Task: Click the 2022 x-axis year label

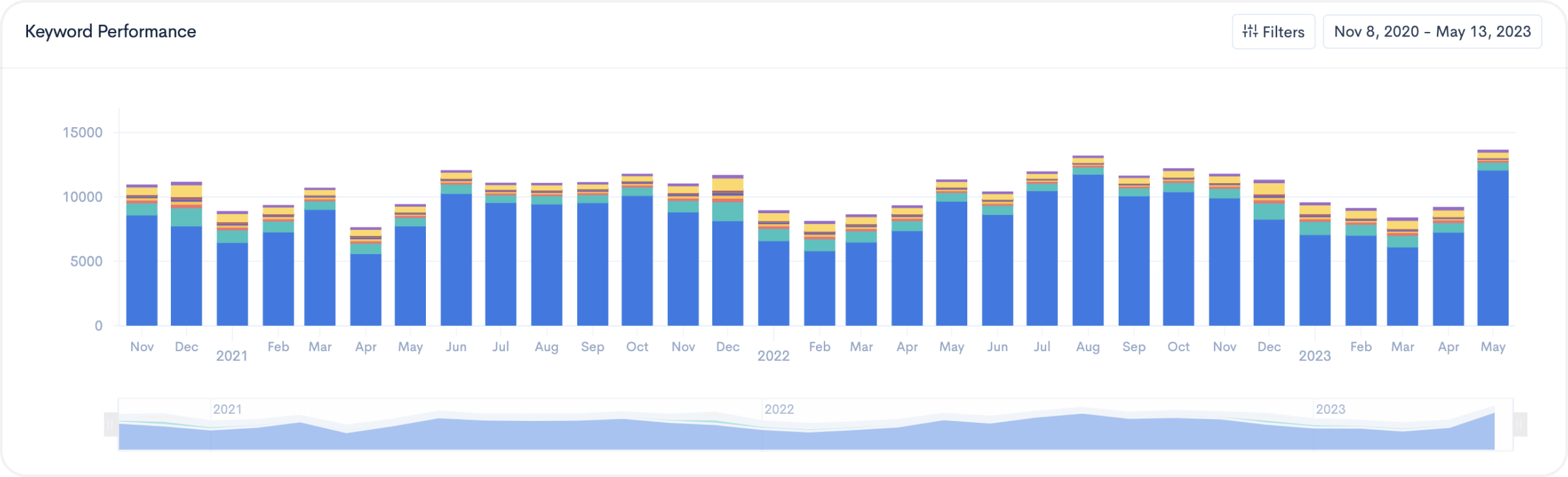Action: coord(774,356)
